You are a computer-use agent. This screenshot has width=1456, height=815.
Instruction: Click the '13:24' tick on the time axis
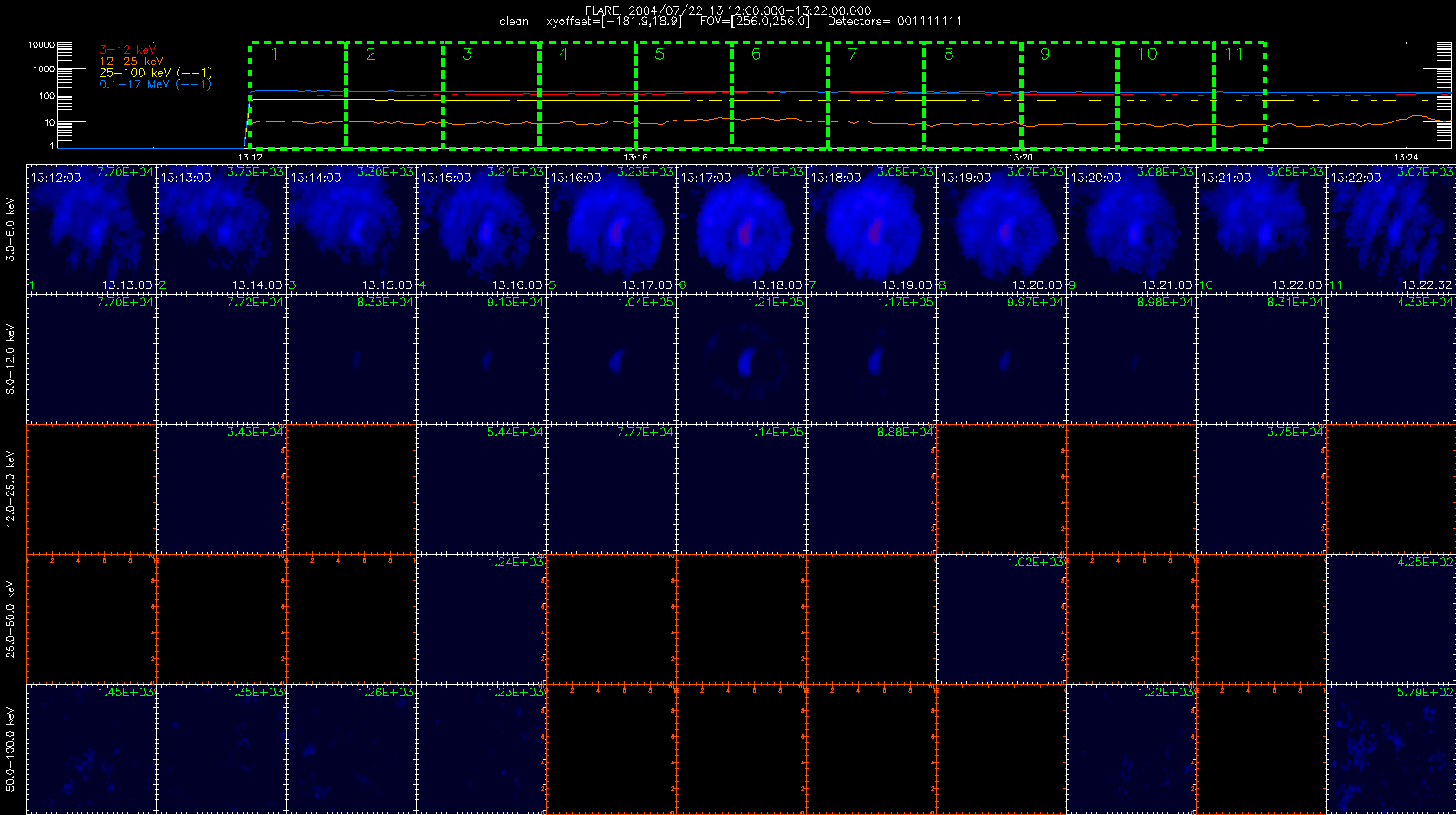(x=1406, y=157)
